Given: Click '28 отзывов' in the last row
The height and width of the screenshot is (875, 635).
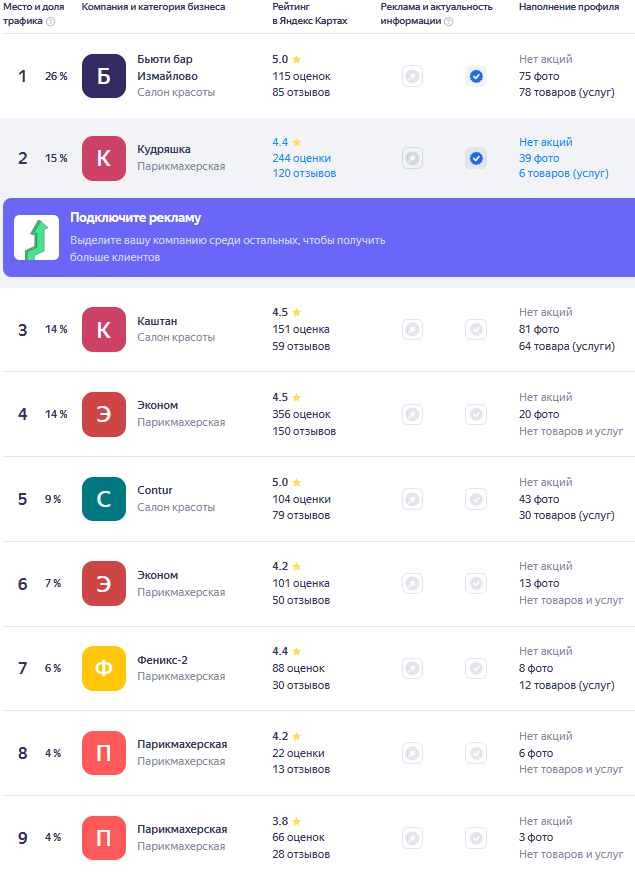Looking at the screenshot, I should (301, 854).
